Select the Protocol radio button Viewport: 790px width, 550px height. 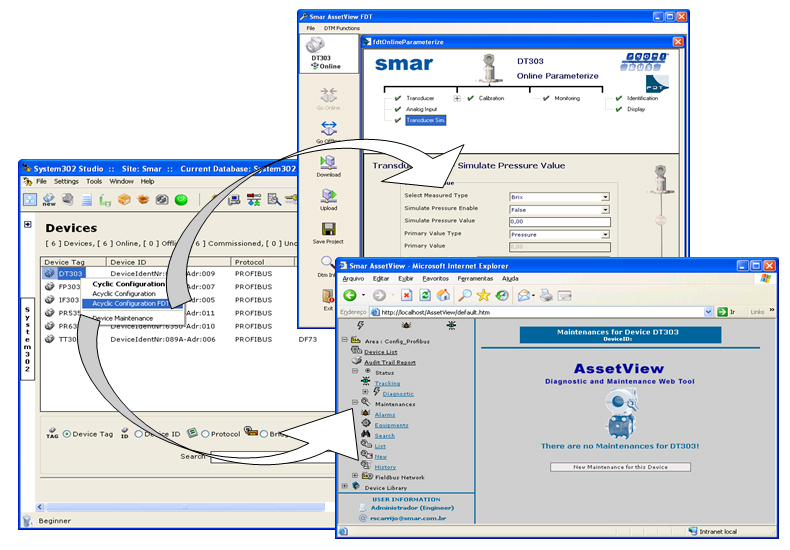point(205,434)
